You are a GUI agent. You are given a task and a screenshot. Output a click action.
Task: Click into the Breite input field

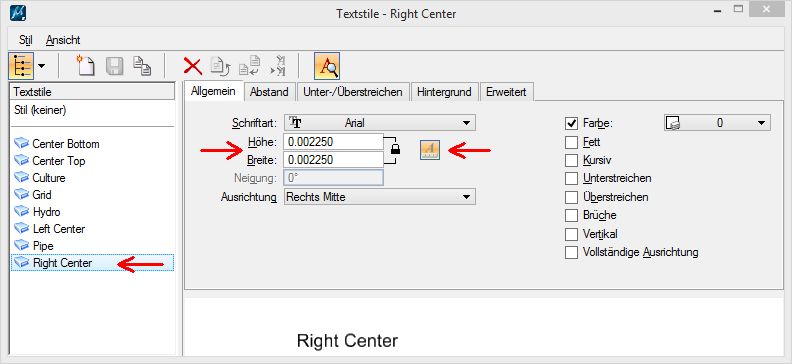click(333, 160)
